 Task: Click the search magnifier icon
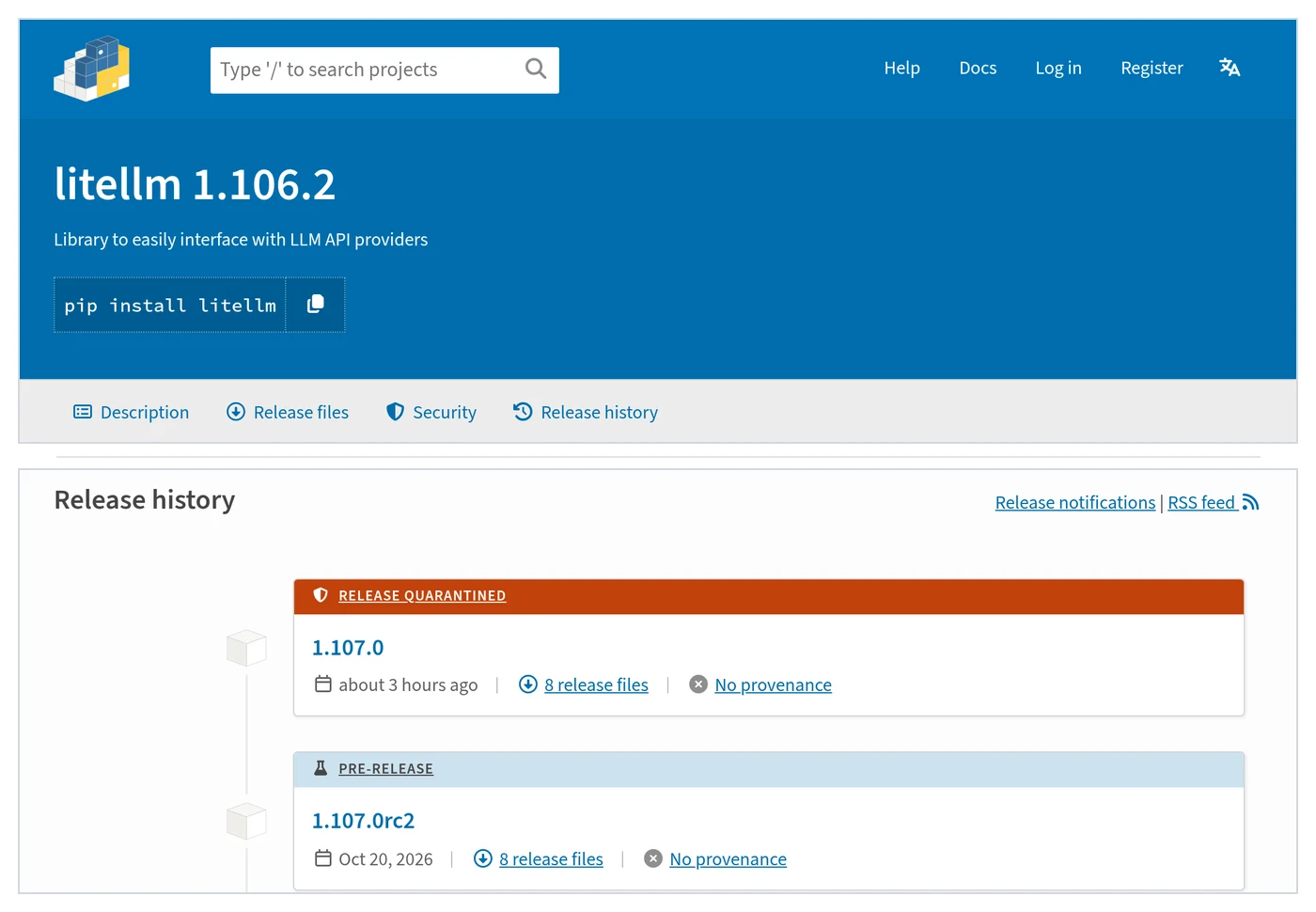click(536, 69)
